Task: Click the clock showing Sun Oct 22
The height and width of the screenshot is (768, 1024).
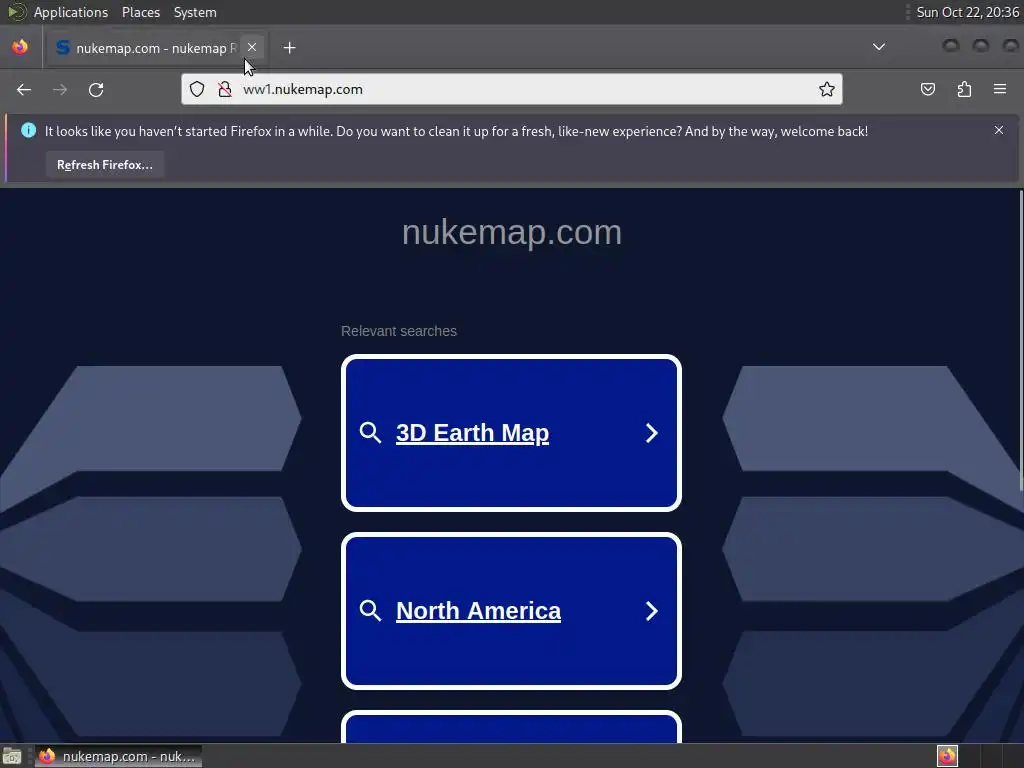Action: [967, 12]
